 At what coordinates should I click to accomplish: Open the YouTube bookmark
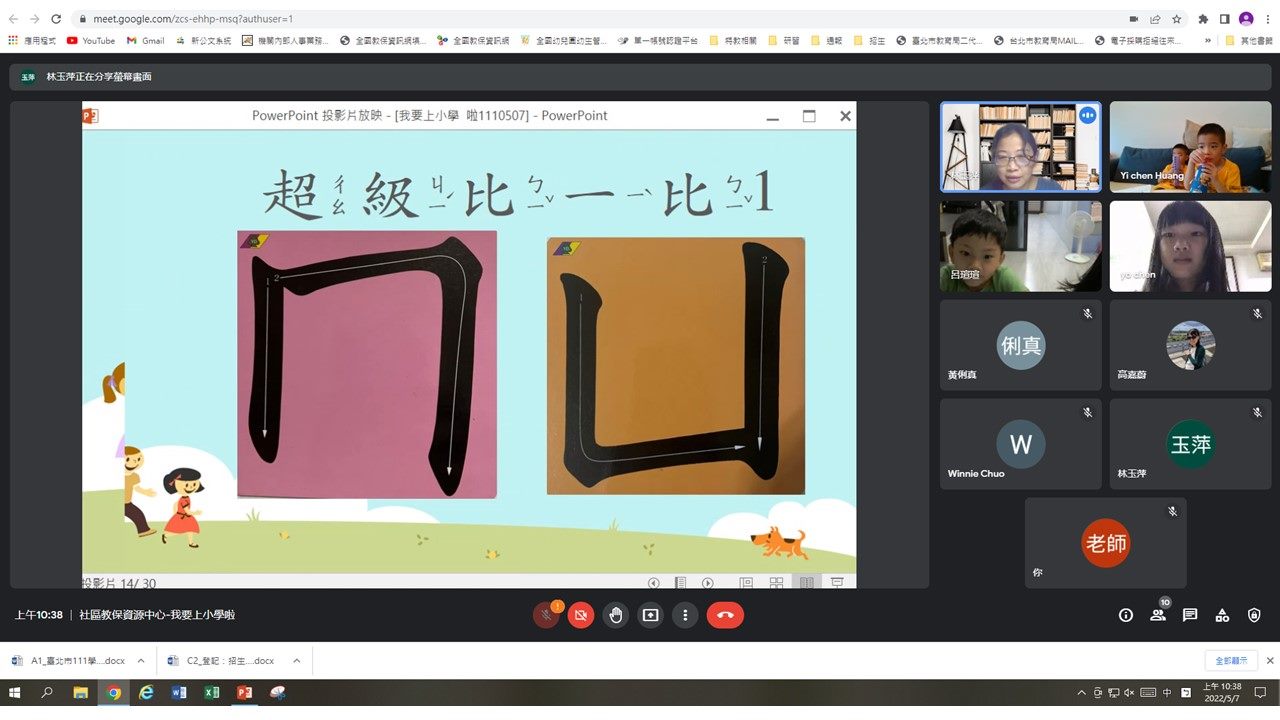pos(90,41)
